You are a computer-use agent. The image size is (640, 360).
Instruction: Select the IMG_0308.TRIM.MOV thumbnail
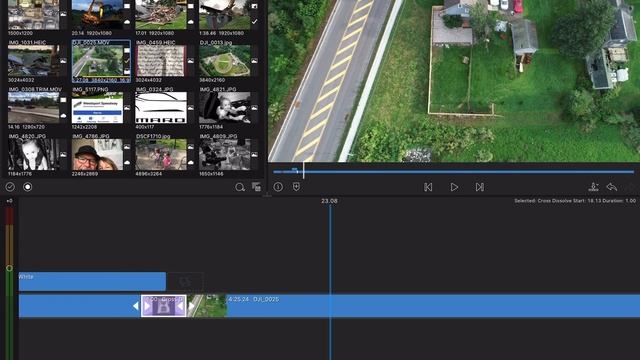coord(33,108)
